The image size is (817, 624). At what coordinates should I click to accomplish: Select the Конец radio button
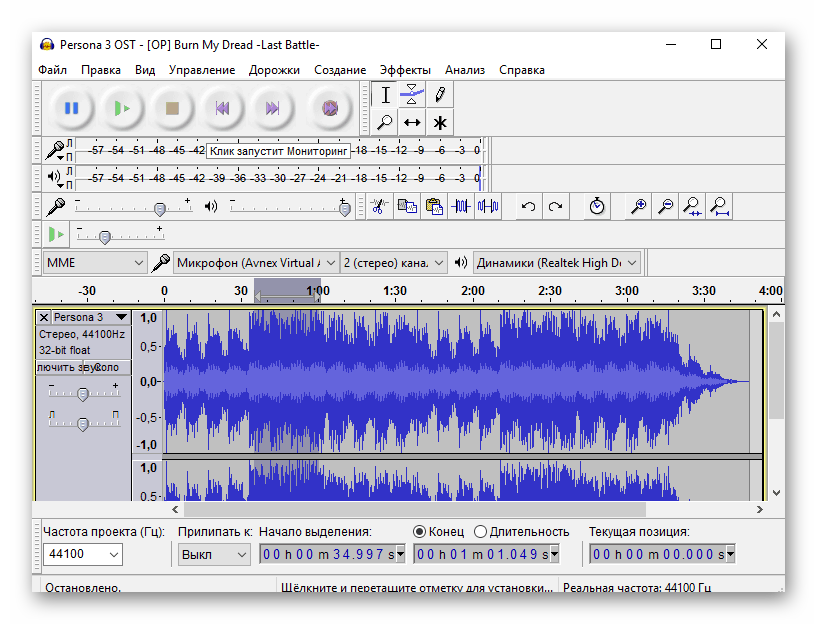tap(420, 532)
